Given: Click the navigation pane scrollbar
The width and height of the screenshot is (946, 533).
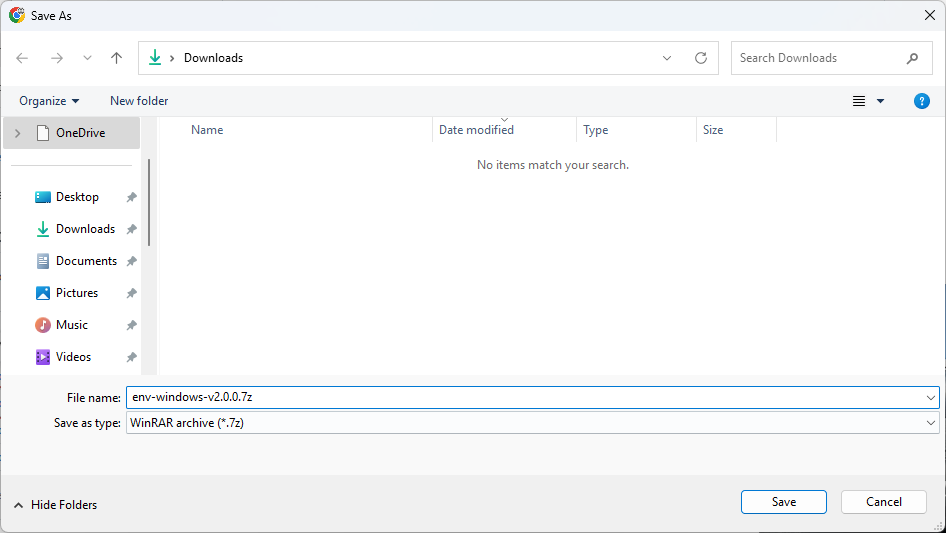Looking at the screenshot, I should (x=149, y=200).
